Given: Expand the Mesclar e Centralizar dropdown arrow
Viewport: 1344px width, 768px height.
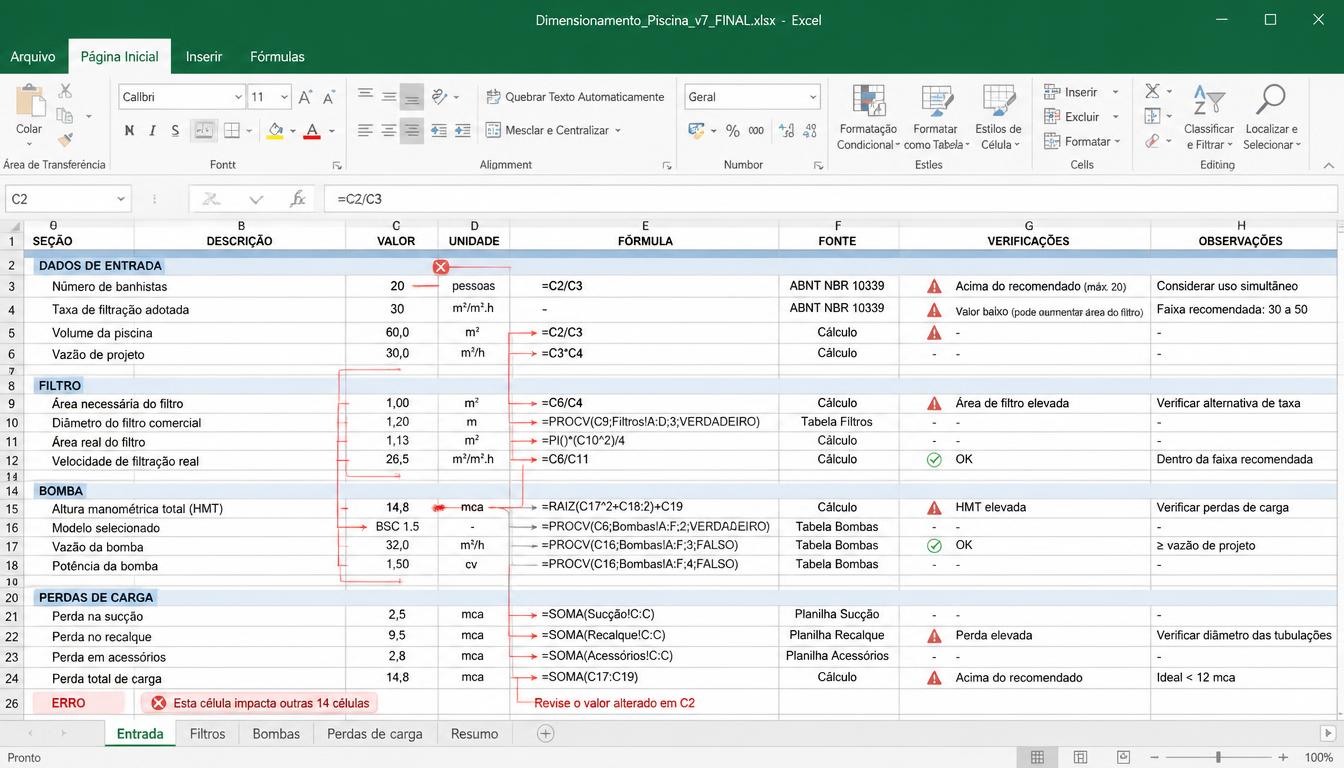Looking at the screenshot, I should point(618,131).
